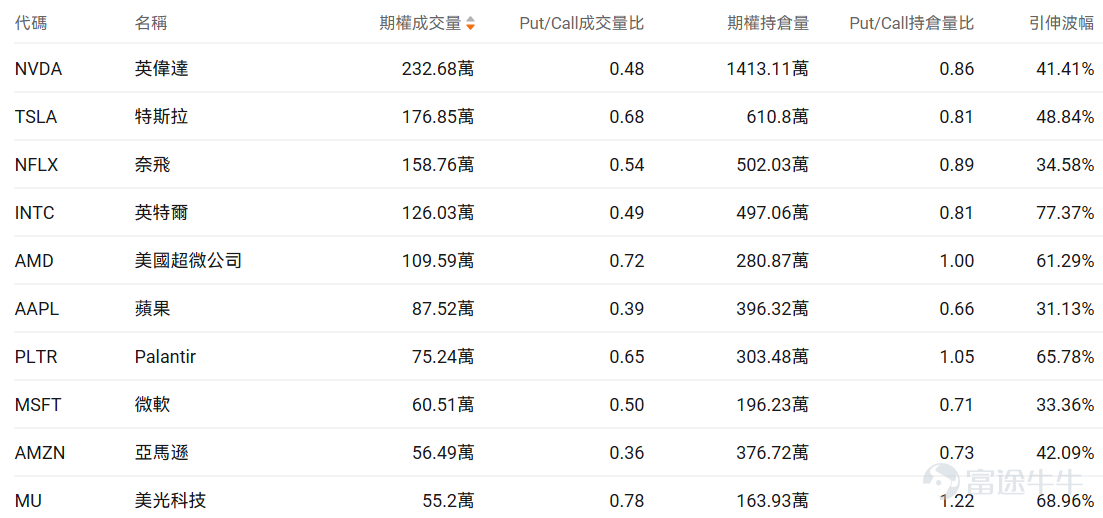This screenshot has height=518, width=1103.
Task: Select the volume value 126.03萬
Action: (x=438, y=213)
